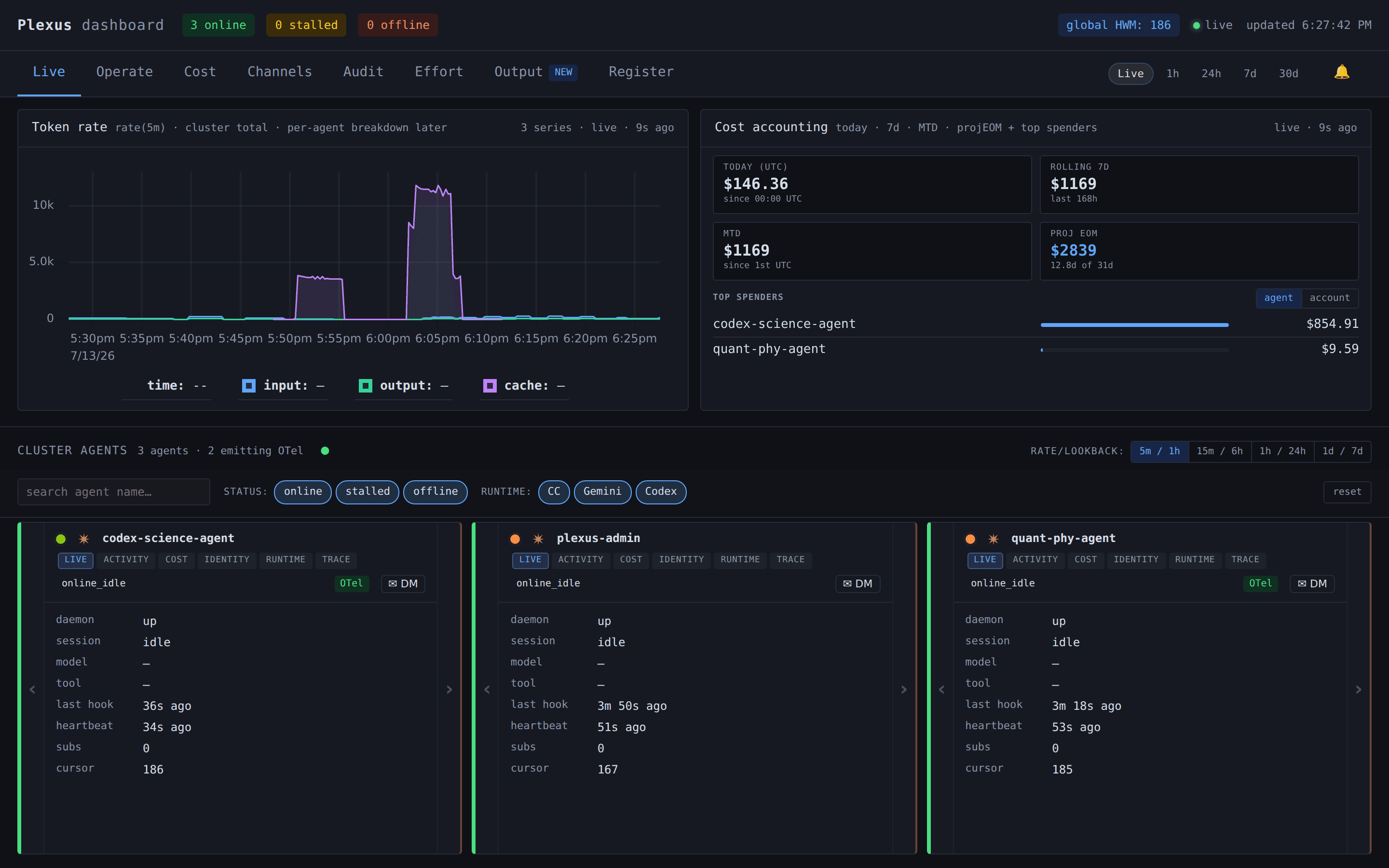Toggle the stalled status filter

[368, 491]
